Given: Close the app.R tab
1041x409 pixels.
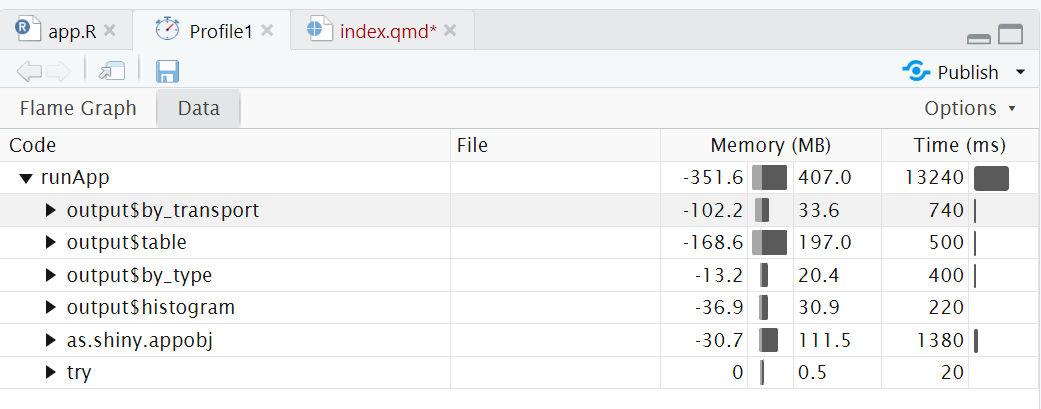Looking at the screenshot, I should click(110, 30).
